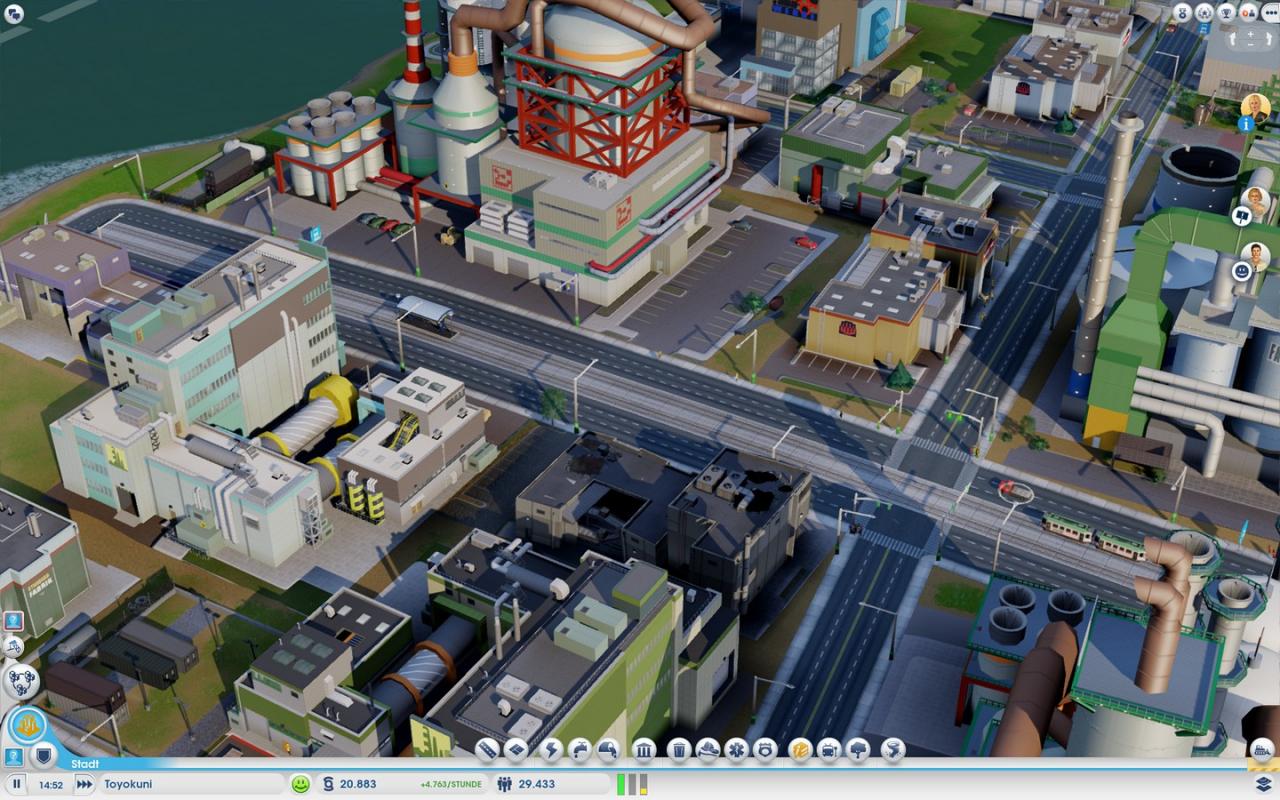The height and width of the screenshot is (800, 1280).
Task: Open the medal achievements icon
Action: tap(1184, 13)
